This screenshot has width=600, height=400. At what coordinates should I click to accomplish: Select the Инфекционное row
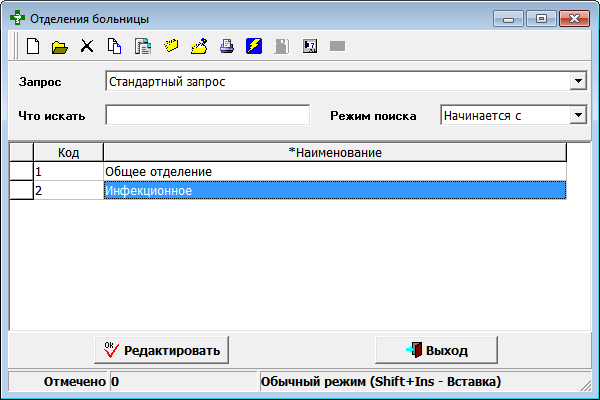335,190
